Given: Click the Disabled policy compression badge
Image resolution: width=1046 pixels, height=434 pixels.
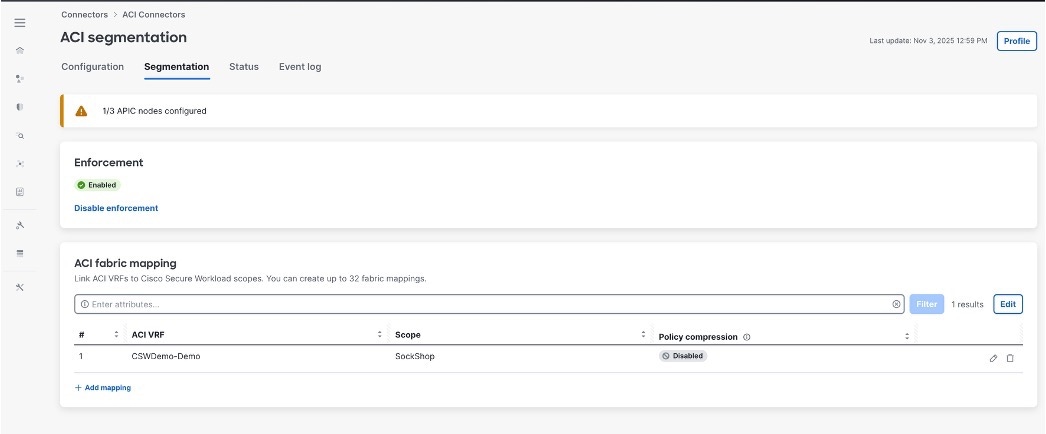Looking at the screenshot, I should click(683, 356).
